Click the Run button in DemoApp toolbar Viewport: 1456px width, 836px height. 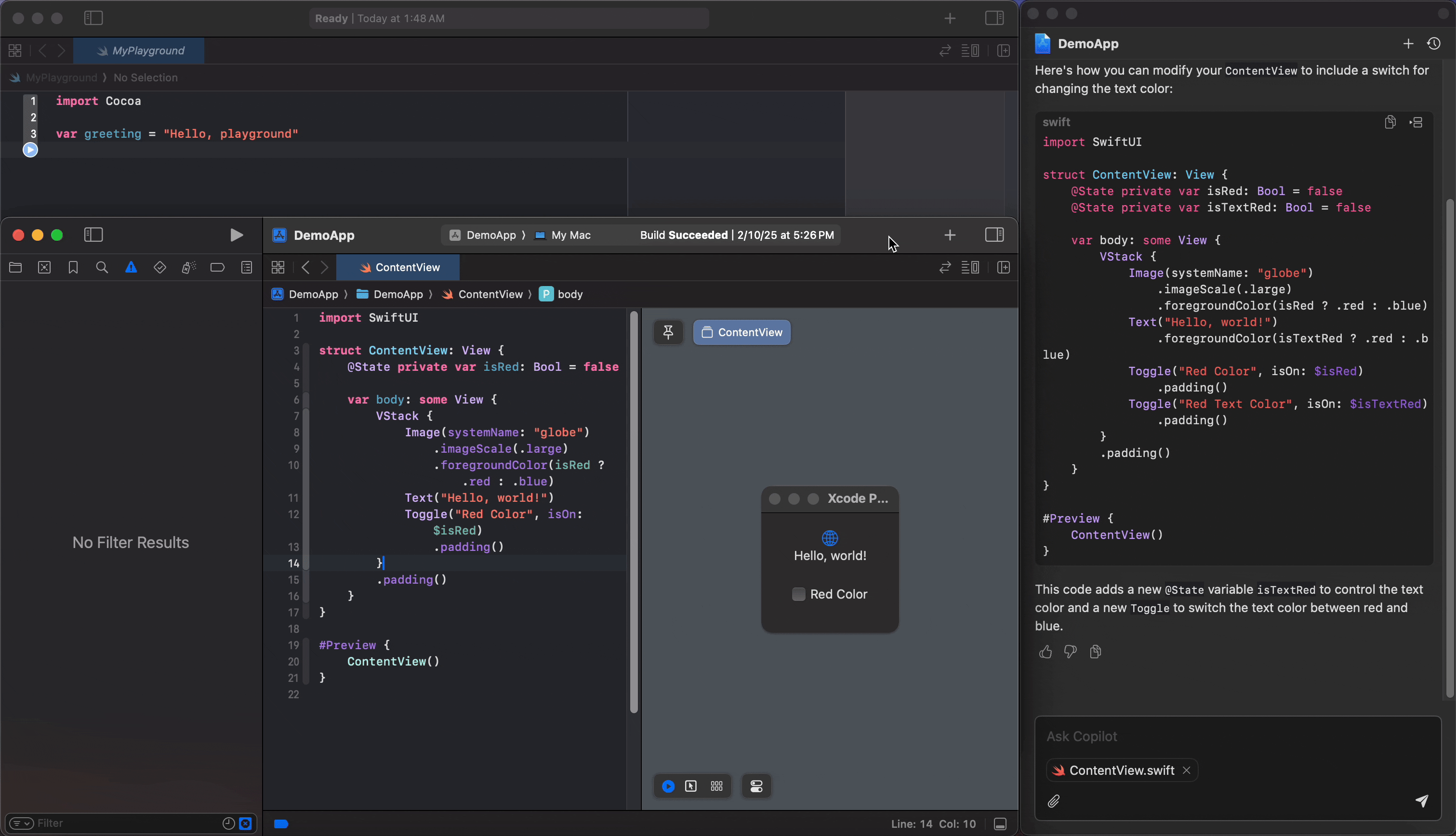(236, 235)
